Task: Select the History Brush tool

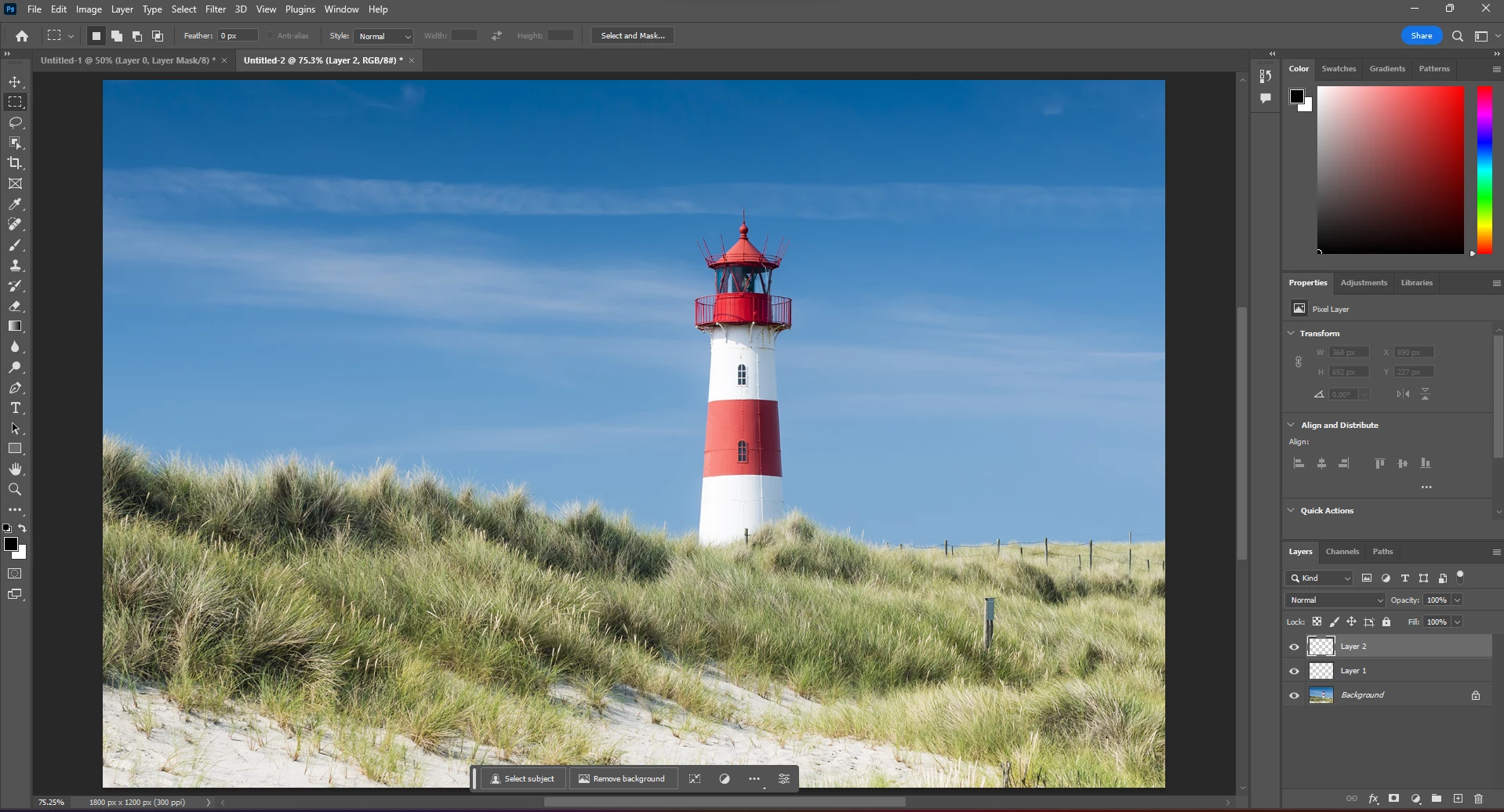Action: point(15,285)
